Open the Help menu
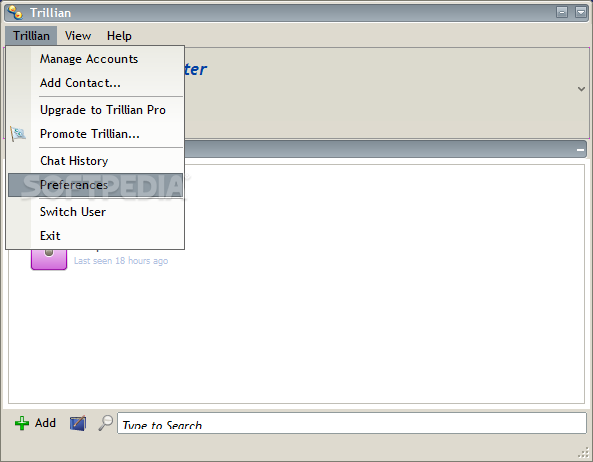 119,36
